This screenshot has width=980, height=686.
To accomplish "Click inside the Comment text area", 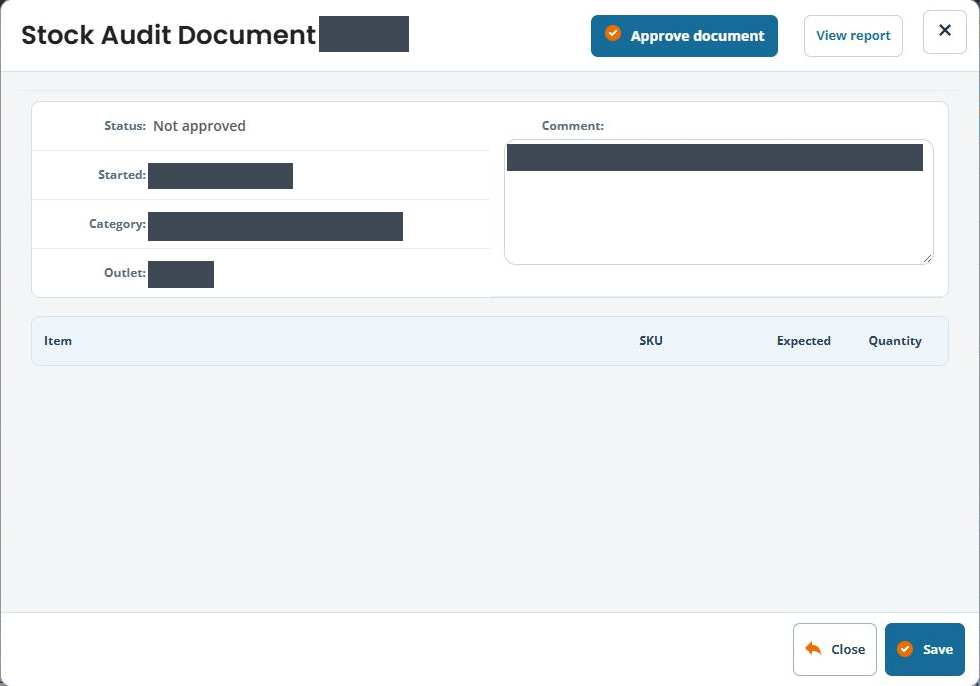I will click(x=718, y=202).
